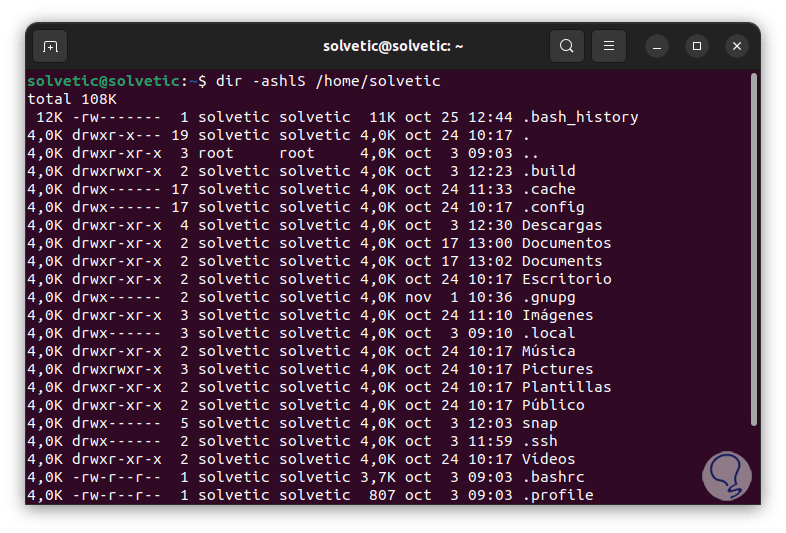Select the .profile file name
Viewport: 786px width, 533px height.
pos(557,495)
